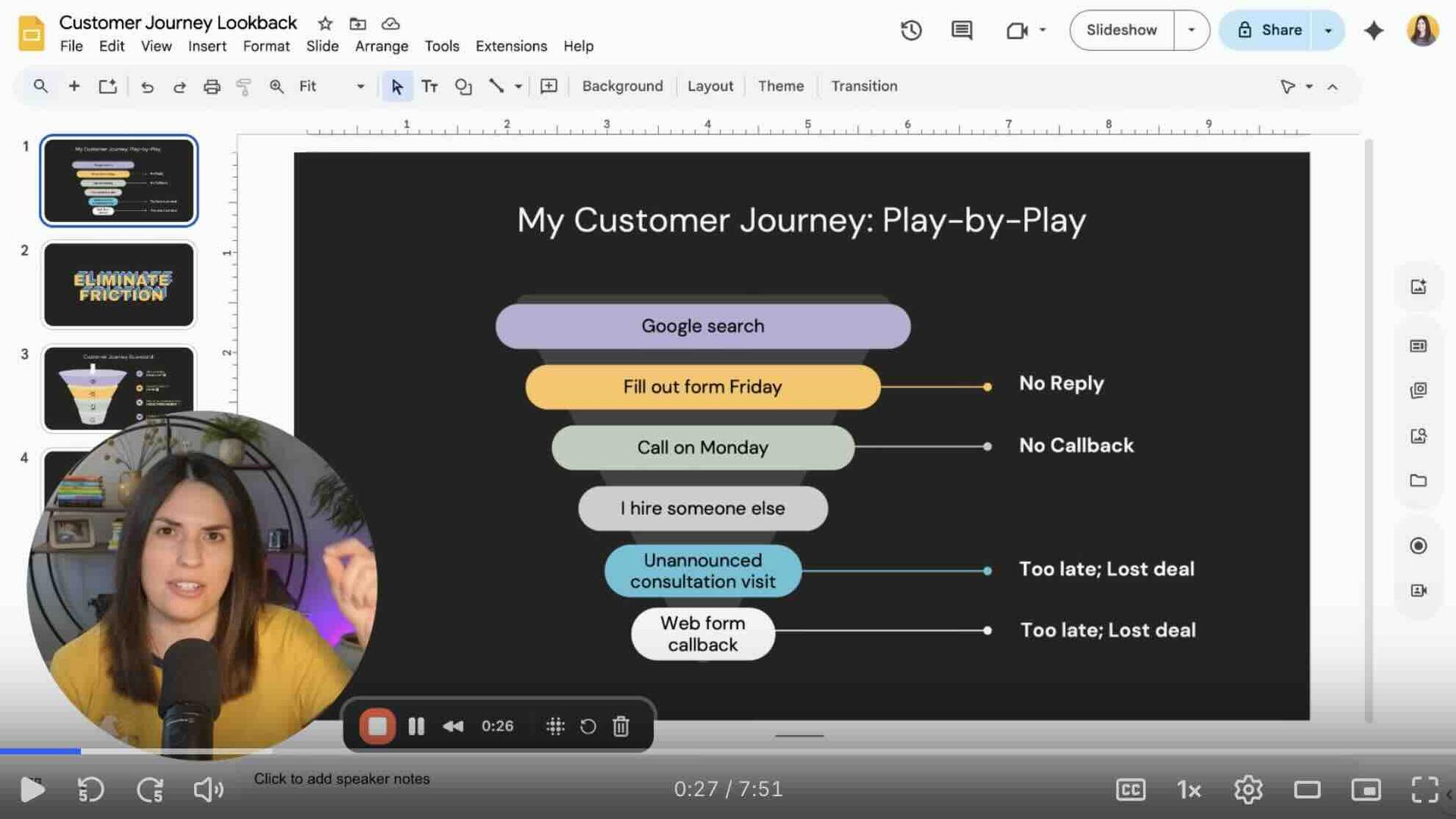The height and width of the screenshot is (819, 1456).
Task: Print the presentation
Action: point(212,86)
